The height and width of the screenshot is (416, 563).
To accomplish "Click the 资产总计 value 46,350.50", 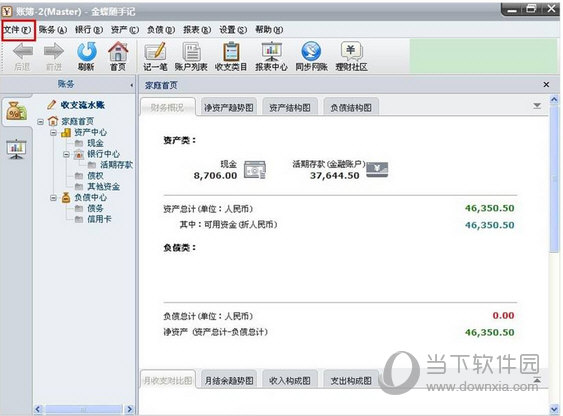I will tap(490, 208).
